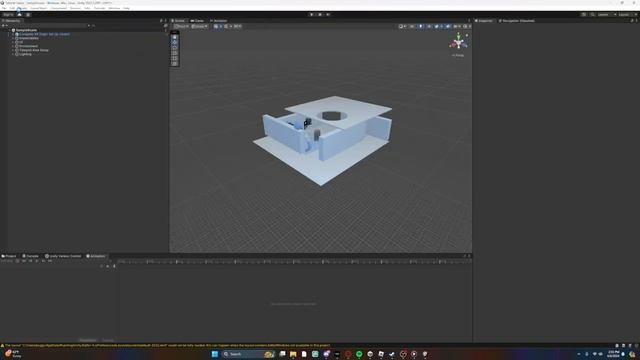Switch to Curves view in the Animation panel
Screen dimensions: 640x360
[108, 340]
